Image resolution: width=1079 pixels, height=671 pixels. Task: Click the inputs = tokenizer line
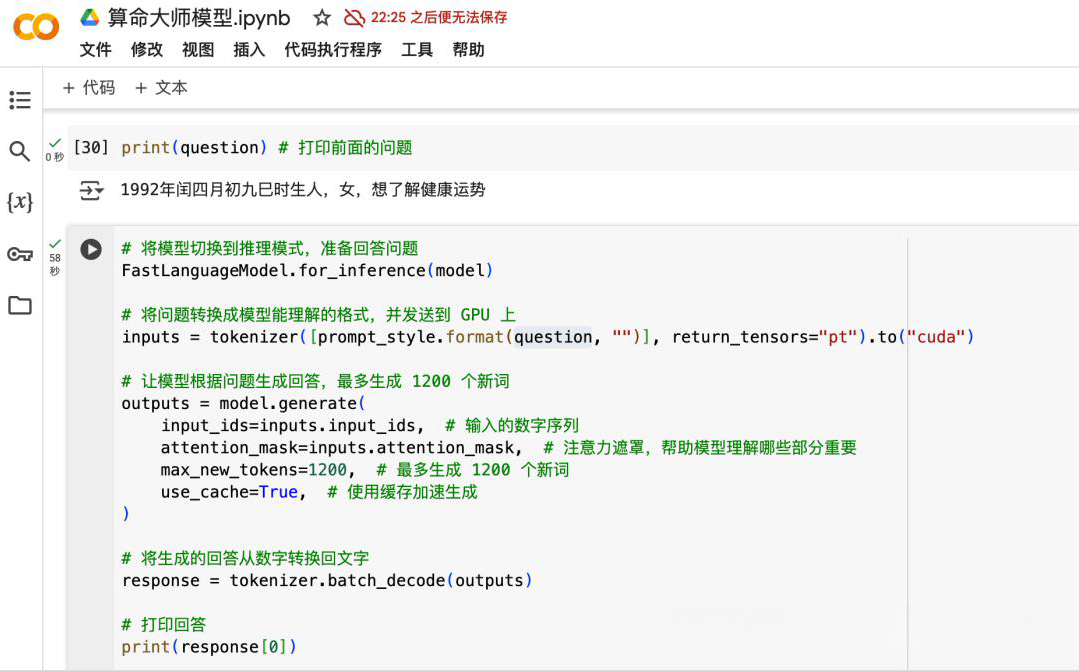pyautogui.click(x=548, y=337)
